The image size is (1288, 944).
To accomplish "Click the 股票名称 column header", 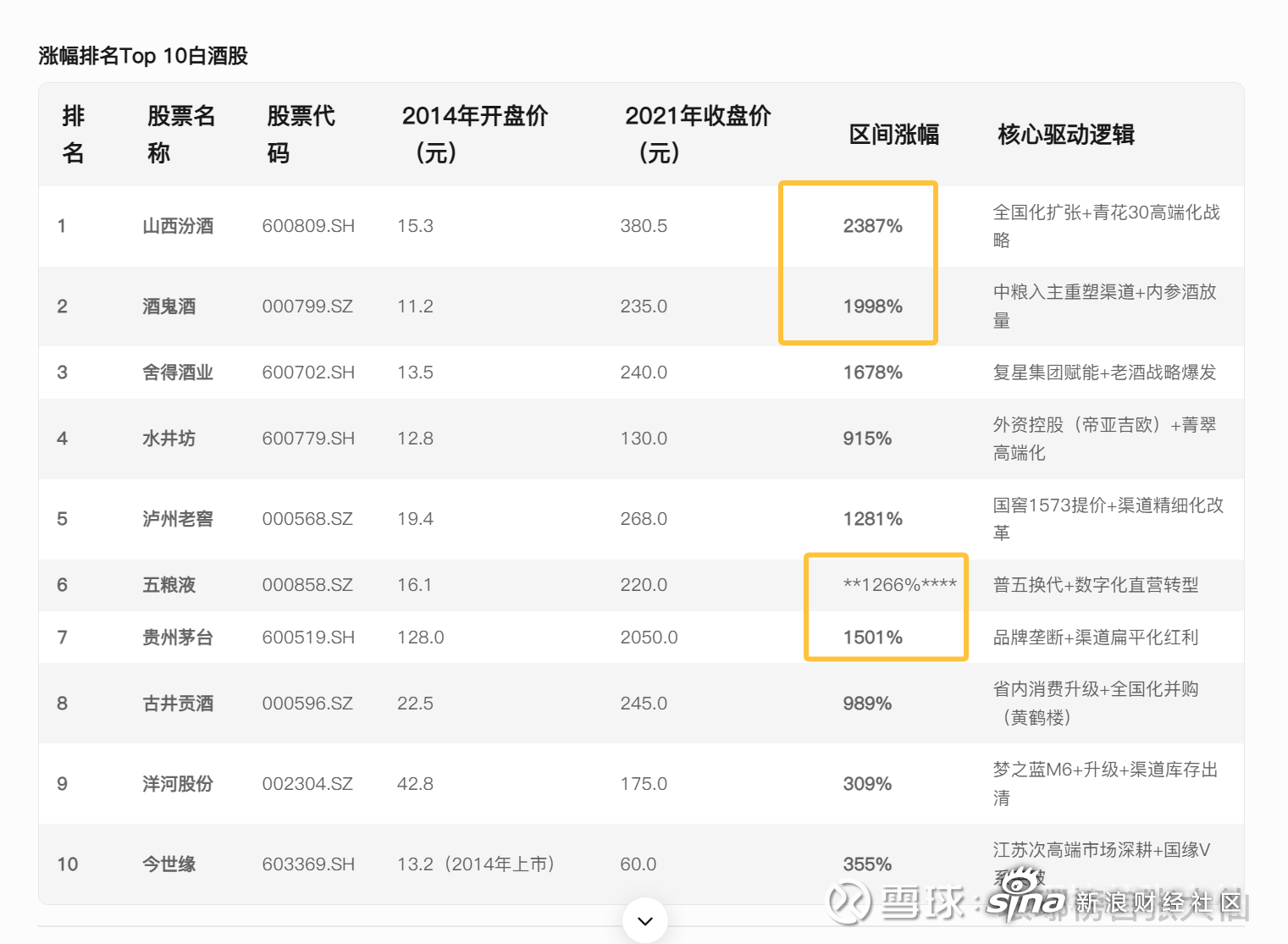I will tap(181, 135).
